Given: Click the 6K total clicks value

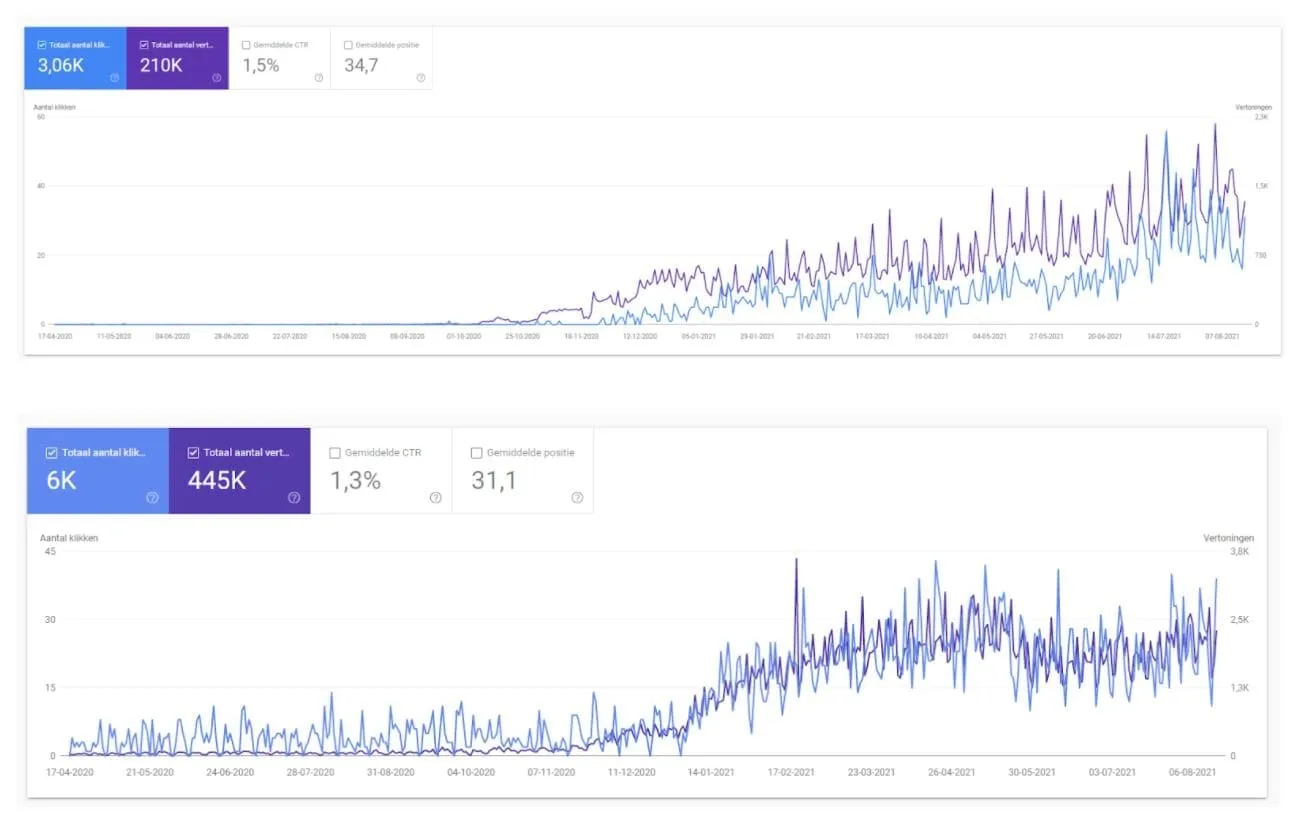Looking at the screenshot, I should (x=61, y=481).
